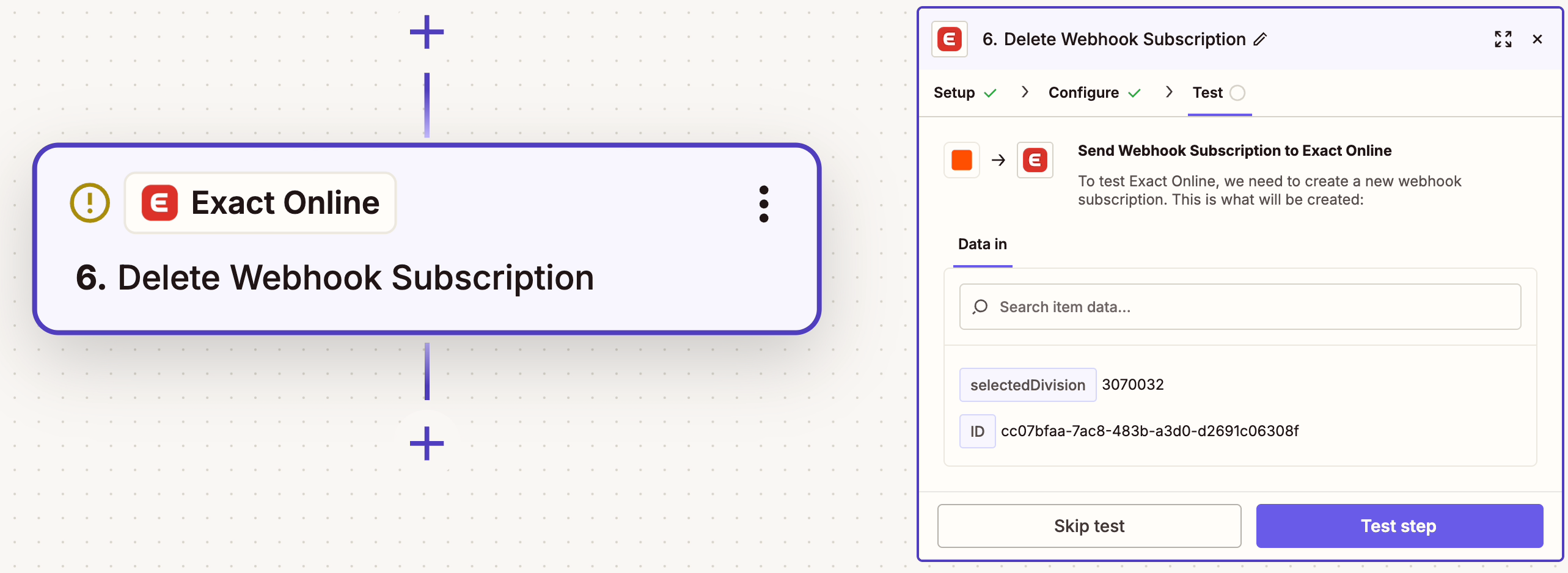The image size is (1568, 573).
Task: Focus the Search item data field
Action: click(x=1240, y=307)
